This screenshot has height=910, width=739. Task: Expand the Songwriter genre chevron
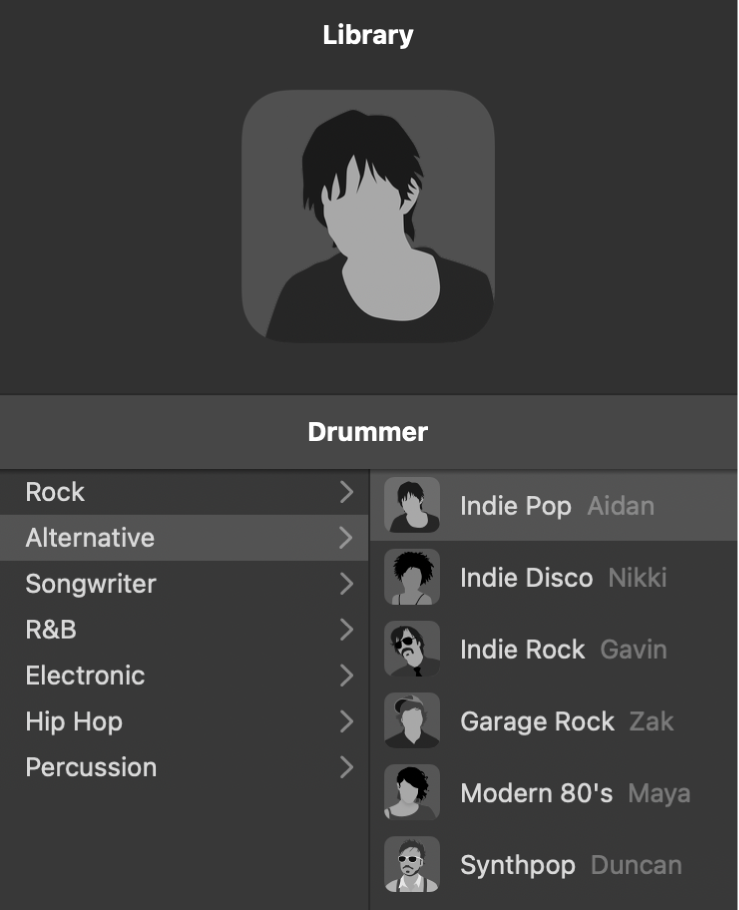[349, 584]
